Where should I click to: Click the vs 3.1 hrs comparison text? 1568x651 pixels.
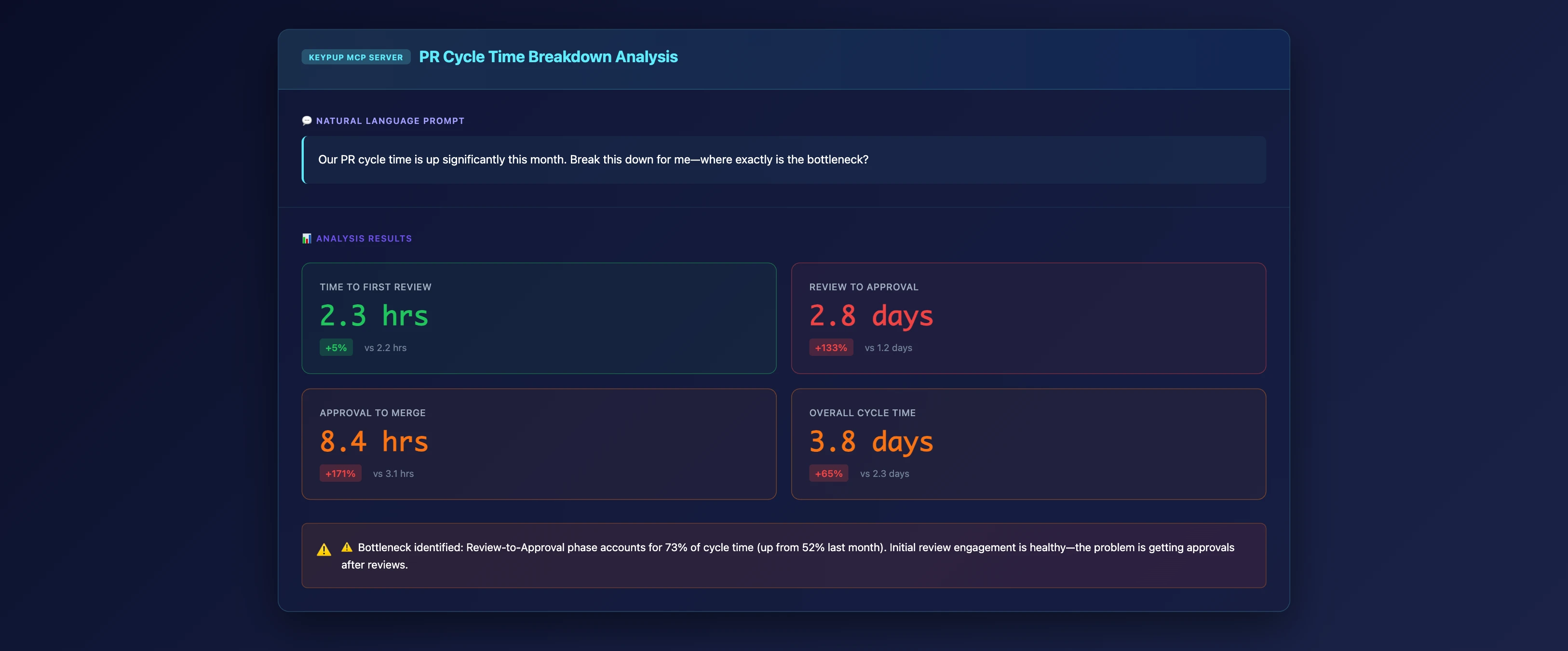tap(393, 474)
